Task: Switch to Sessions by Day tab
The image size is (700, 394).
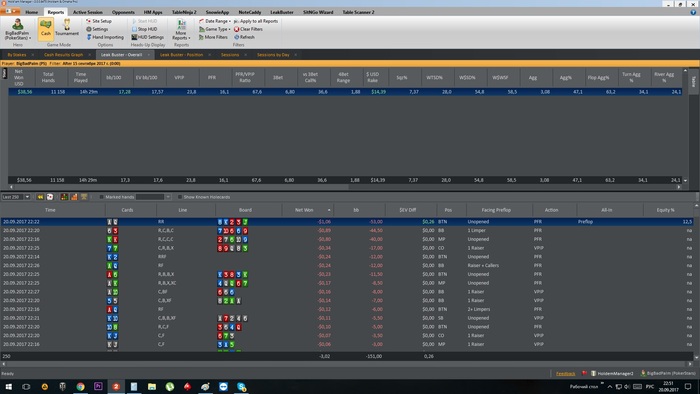Action: [273, 55]
